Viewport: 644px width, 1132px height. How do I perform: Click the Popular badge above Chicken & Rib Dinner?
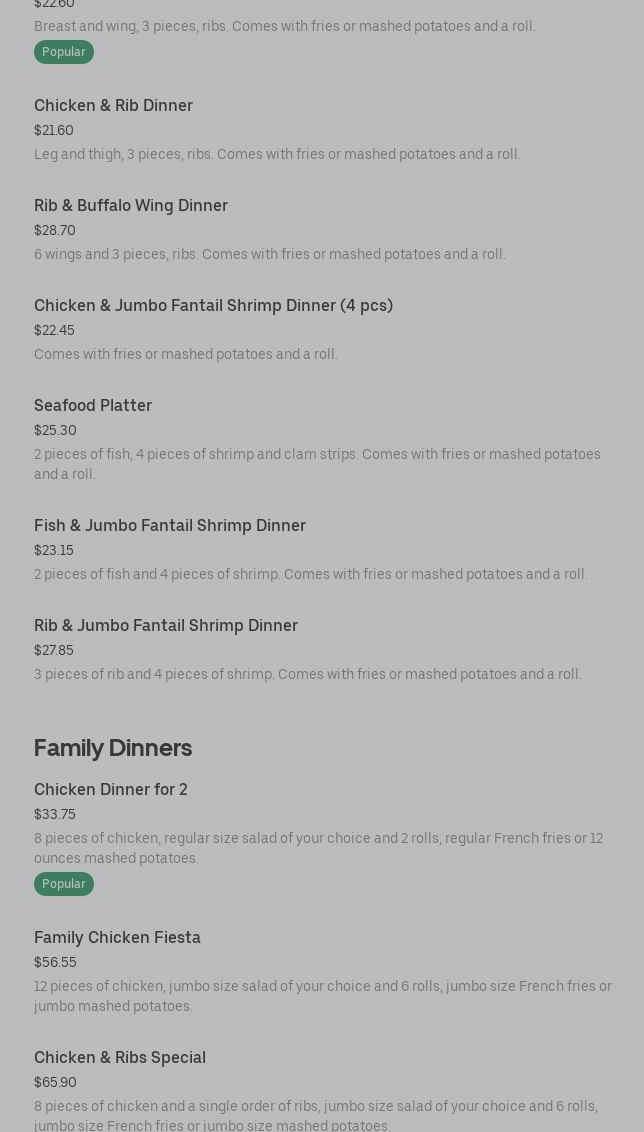[x=64, y=52]
